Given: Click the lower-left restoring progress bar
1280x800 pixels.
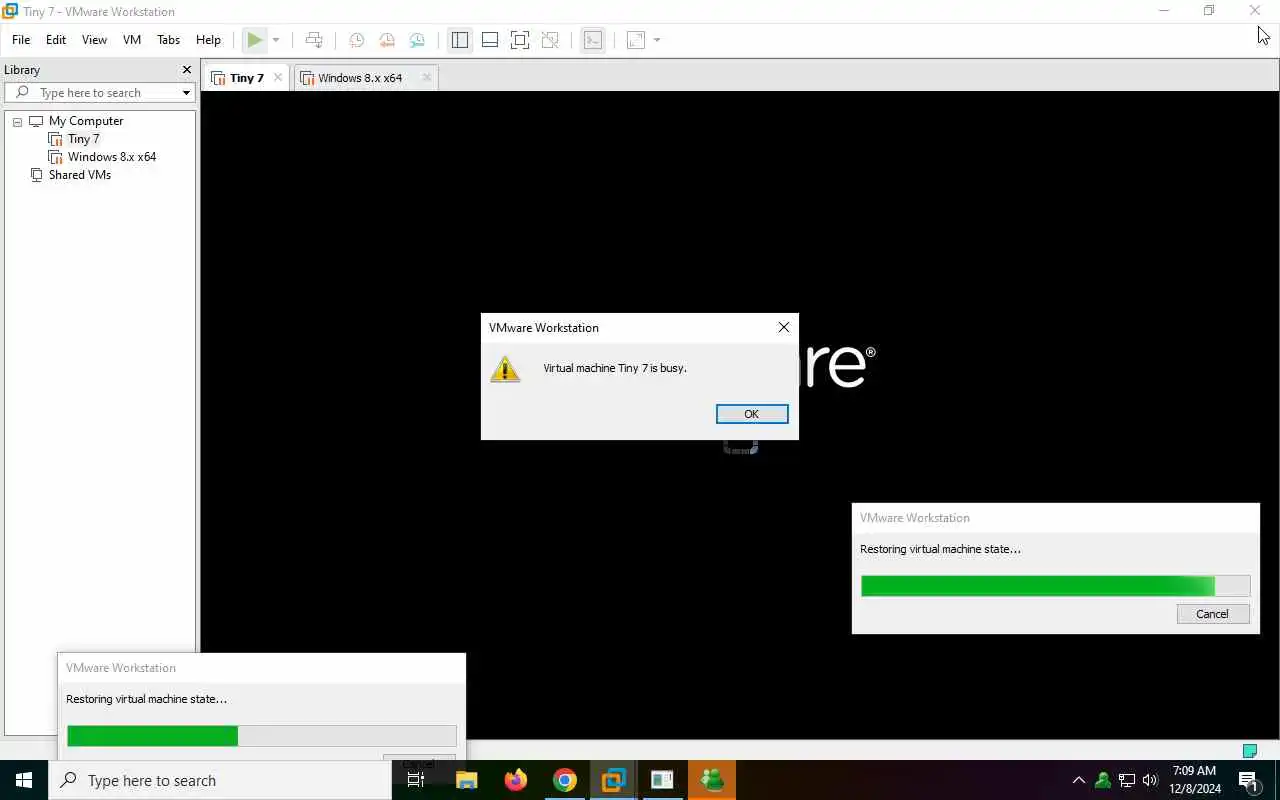Looking at the screenshot, I should click(x=261, y=736).
